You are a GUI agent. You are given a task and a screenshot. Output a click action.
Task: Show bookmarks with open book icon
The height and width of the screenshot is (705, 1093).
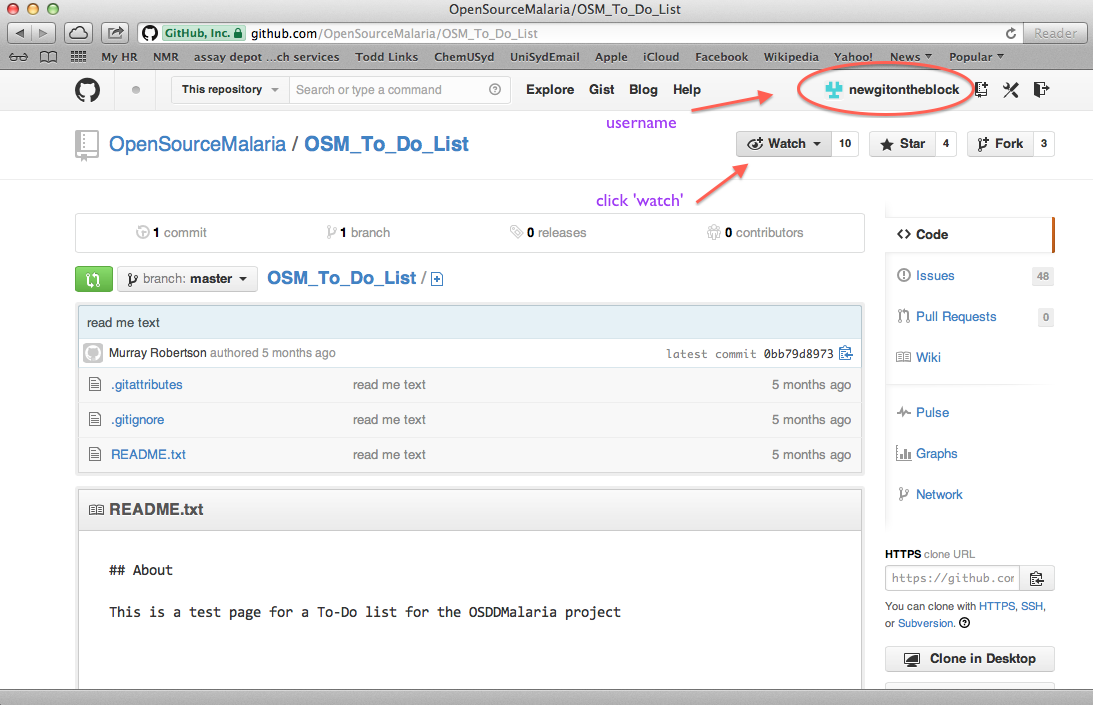(48, 57)
